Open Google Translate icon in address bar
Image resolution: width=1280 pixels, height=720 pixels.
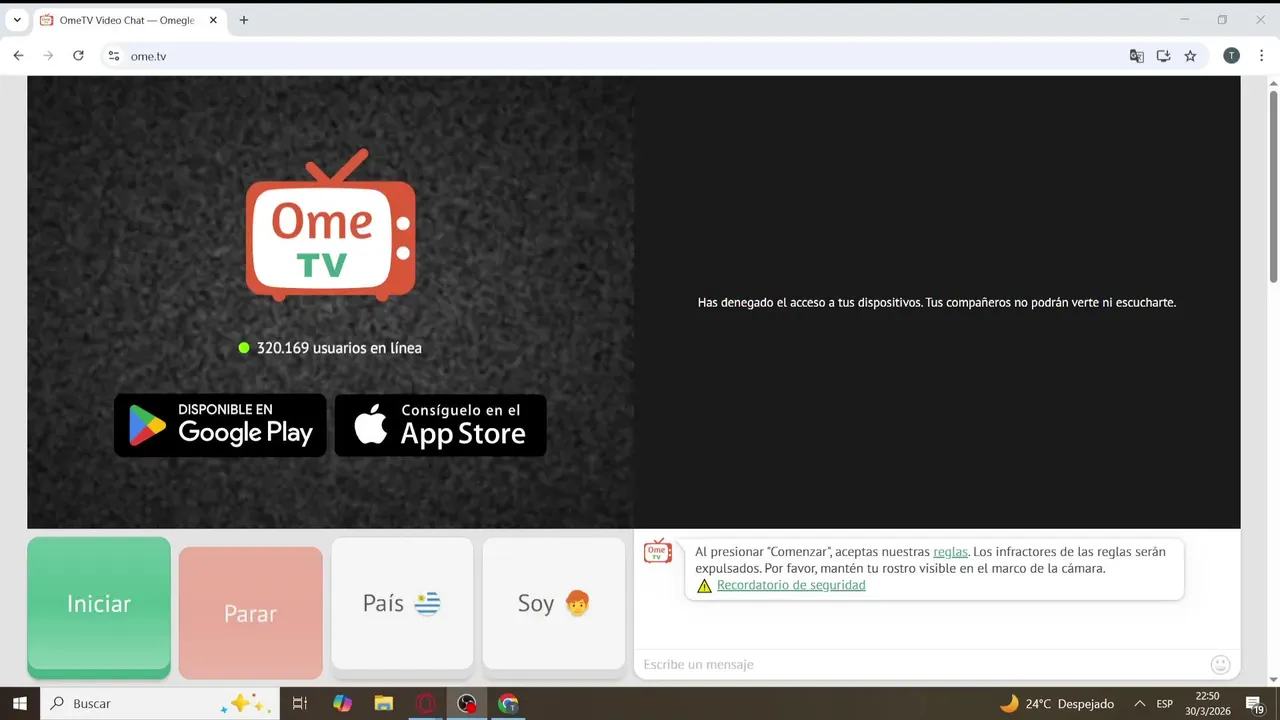(1137, 56)
